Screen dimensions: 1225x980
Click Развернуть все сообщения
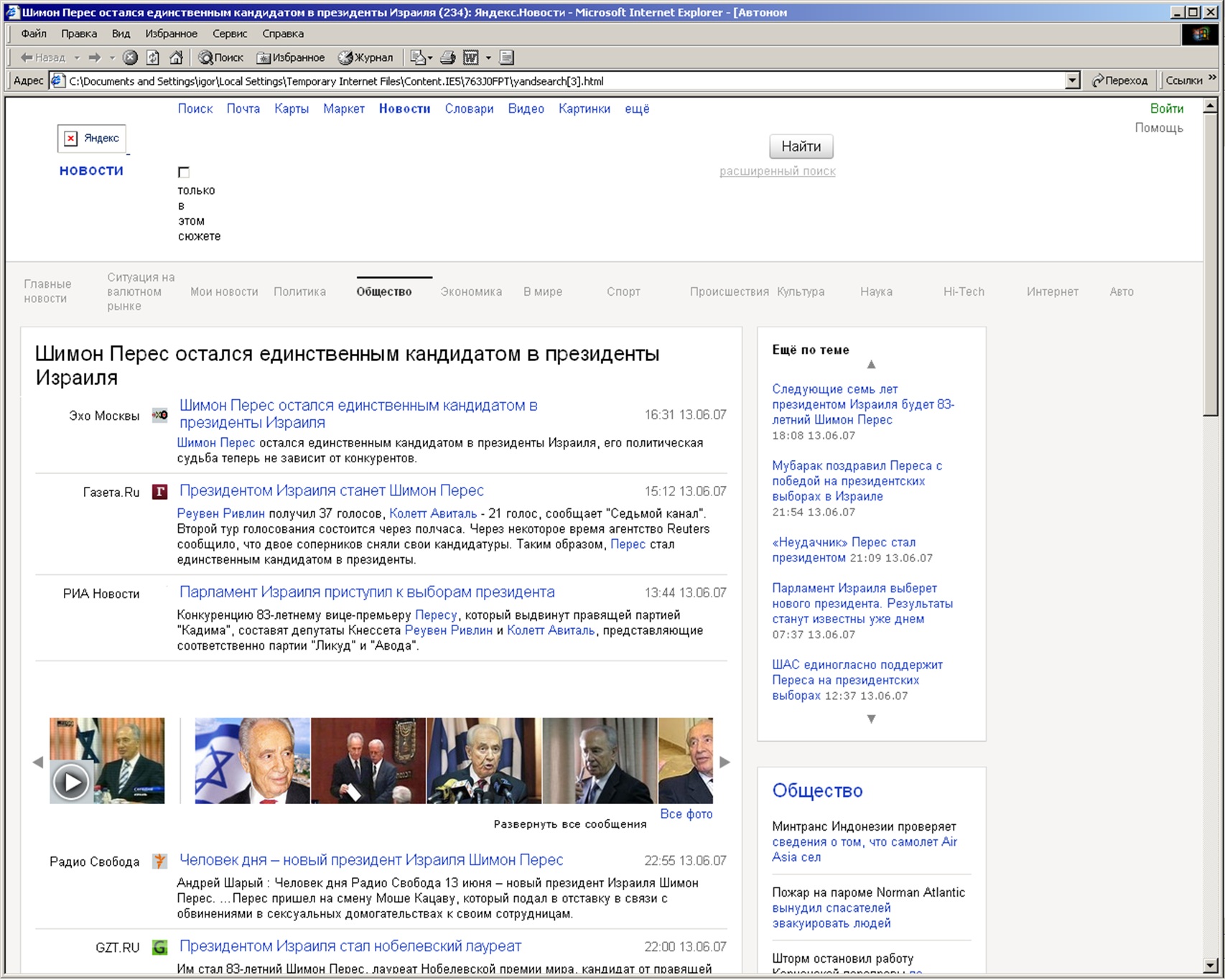coord(570,824)
